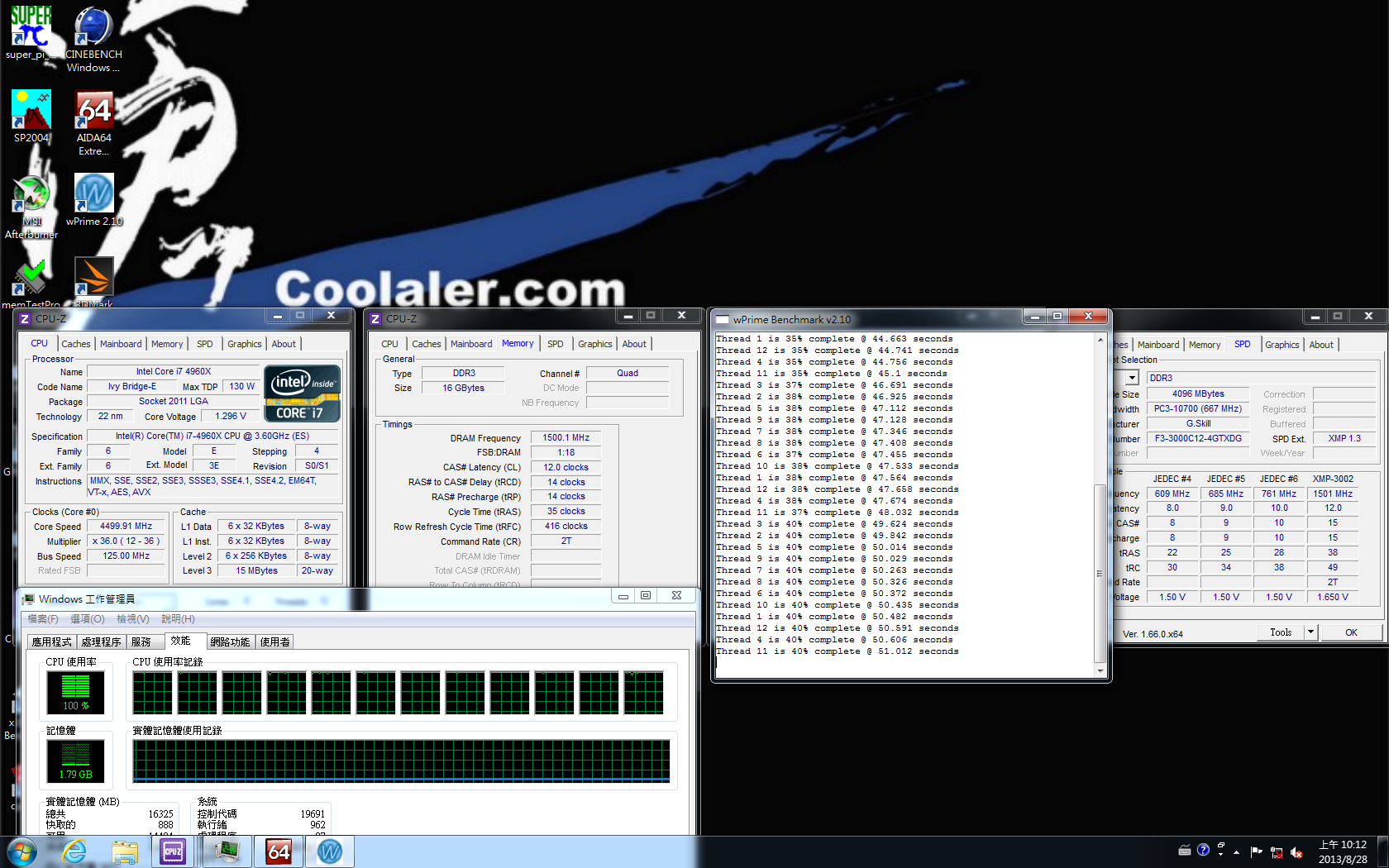Click the CPU-Z logo in left window title bar
This screenshot has width=1389, height=868.
click(24, 318)
